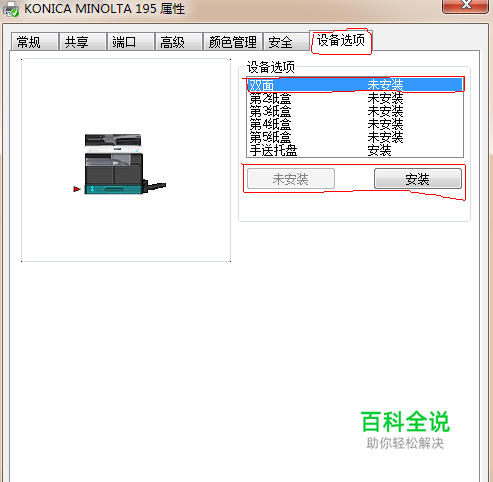Click the red arrow beside tray 1
This screenshot has width=493, height=482.
pos(77,189)
